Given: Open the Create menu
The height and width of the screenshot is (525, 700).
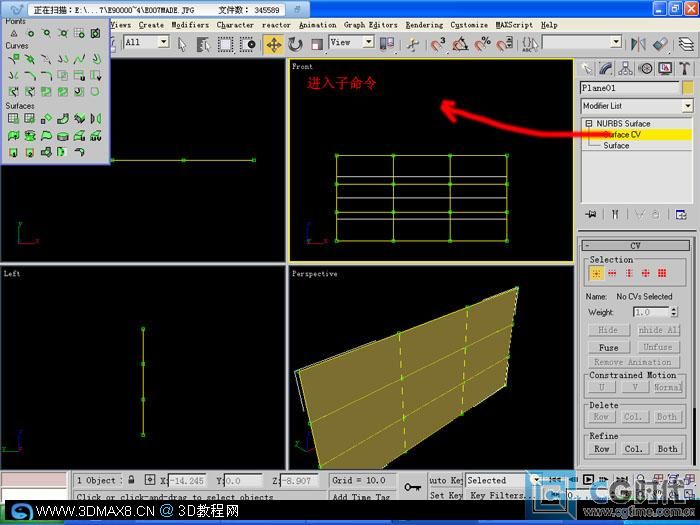Looking at the screenshot, I should pos(151,25).
